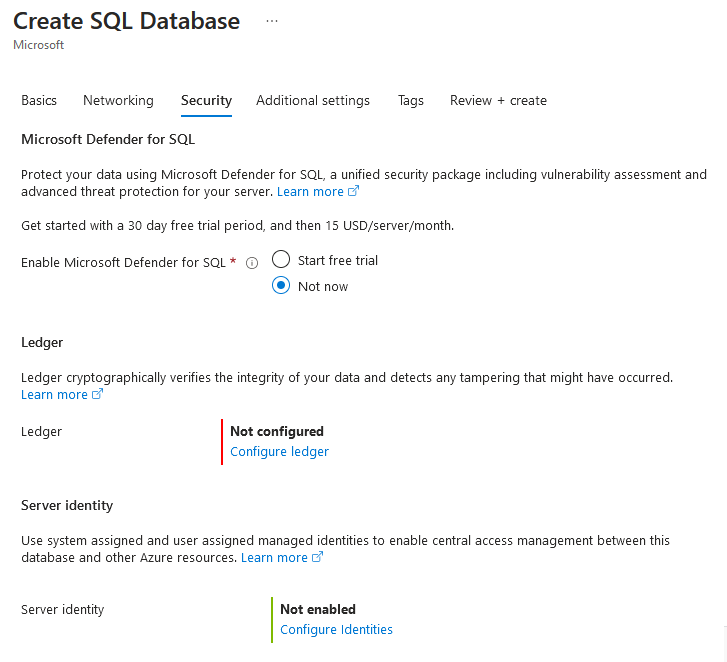
Task: Click the info icon beside Enable Microsoft Defender
Action: 252,263
